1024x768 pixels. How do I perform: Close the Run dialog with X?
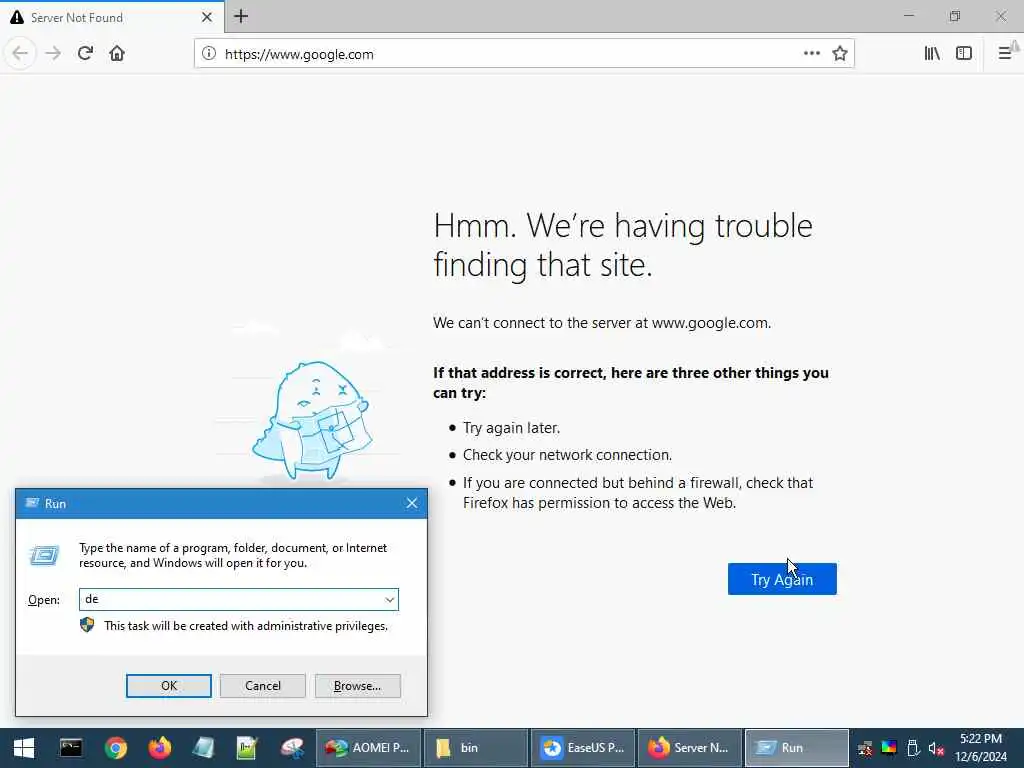[x=411, y=503]
